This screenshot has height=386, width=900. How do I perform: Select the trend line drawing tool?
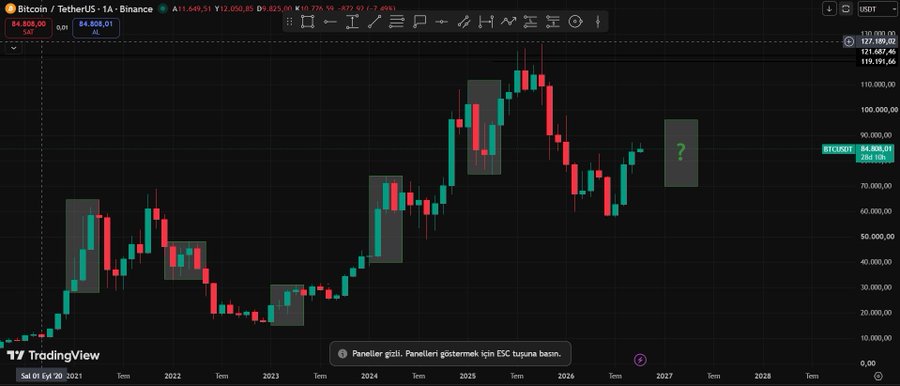tap(374, 22)
